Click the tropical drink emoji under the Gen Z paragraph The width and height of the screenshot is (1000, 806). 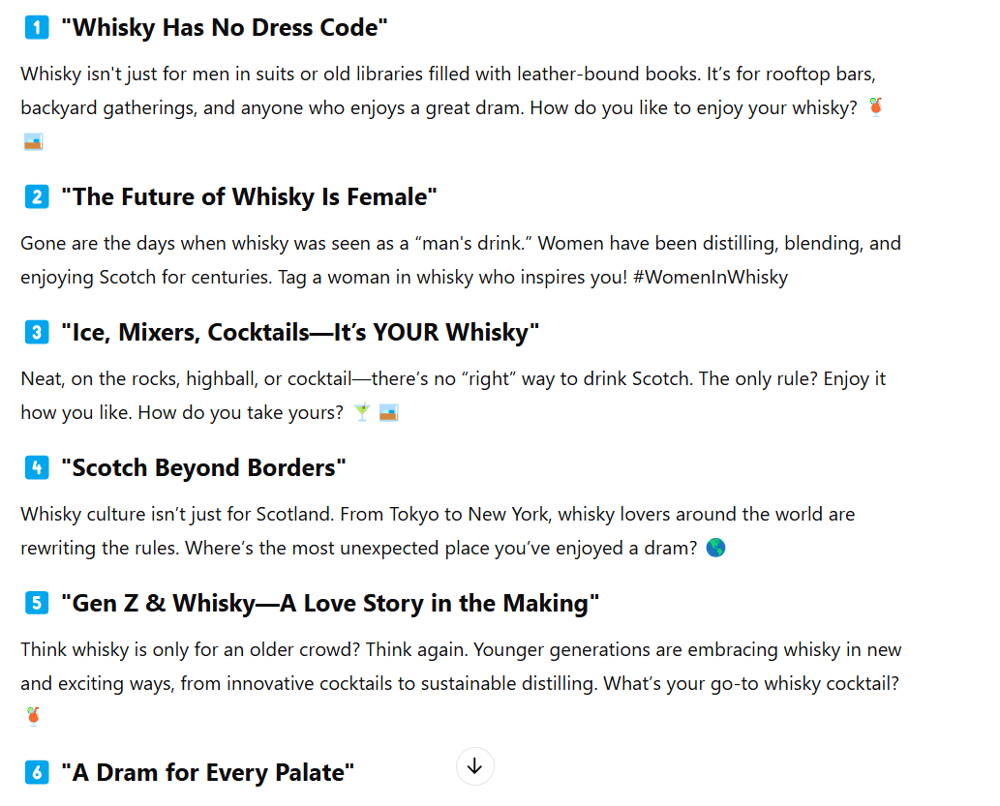33,717
